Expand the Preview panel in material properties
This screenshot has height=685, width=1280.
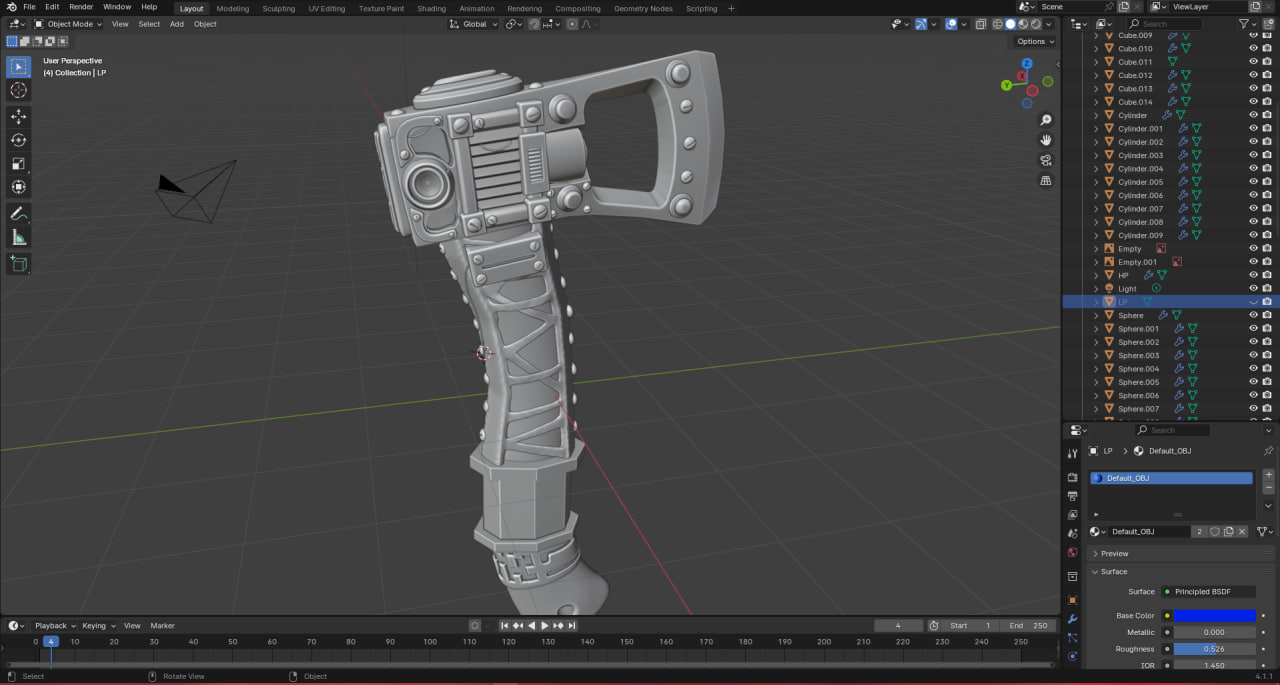click(x=1114, y=553)
